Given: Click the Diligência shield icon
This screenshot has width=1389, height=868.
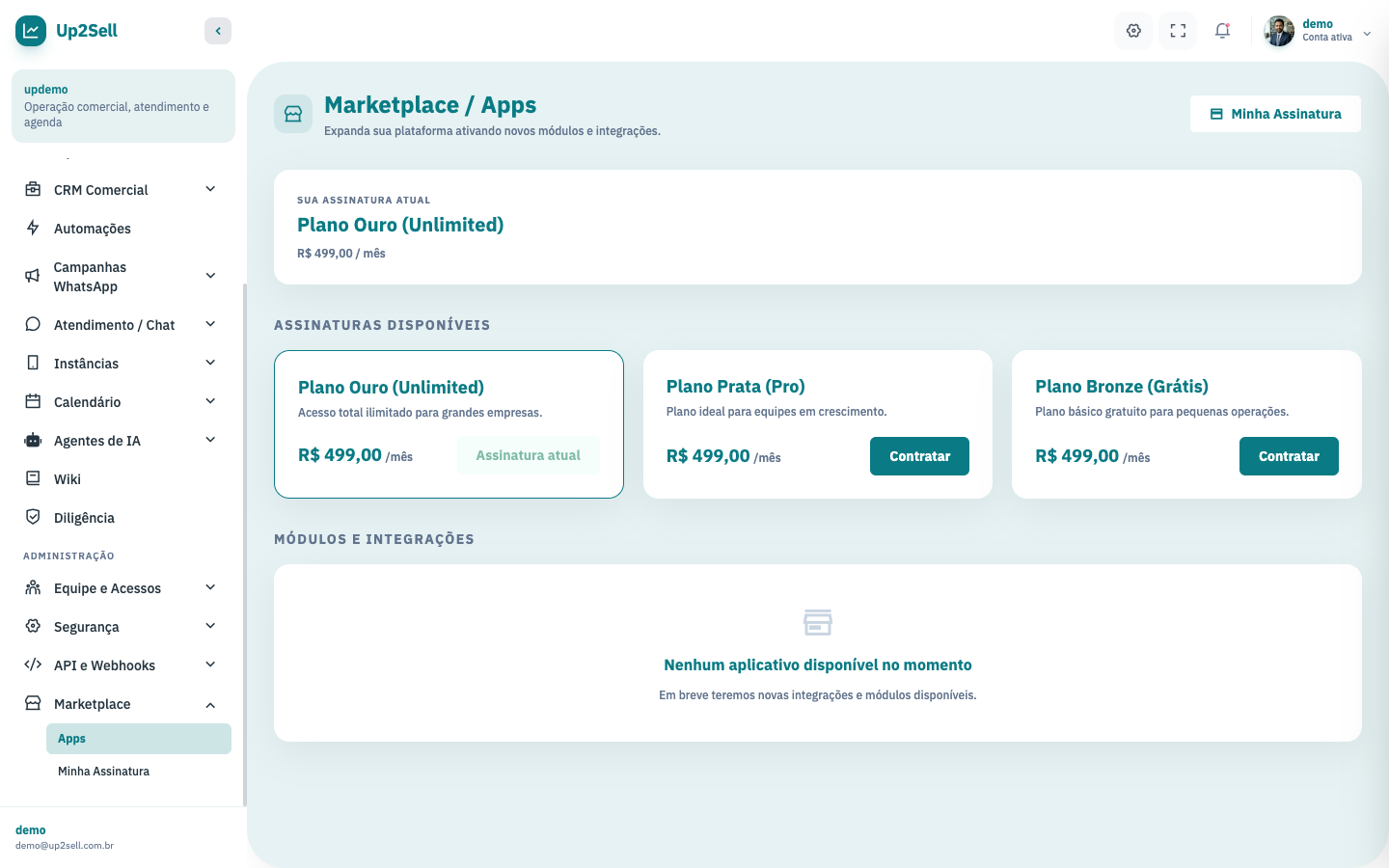Looking at the screenshot, I should point(33,517).
